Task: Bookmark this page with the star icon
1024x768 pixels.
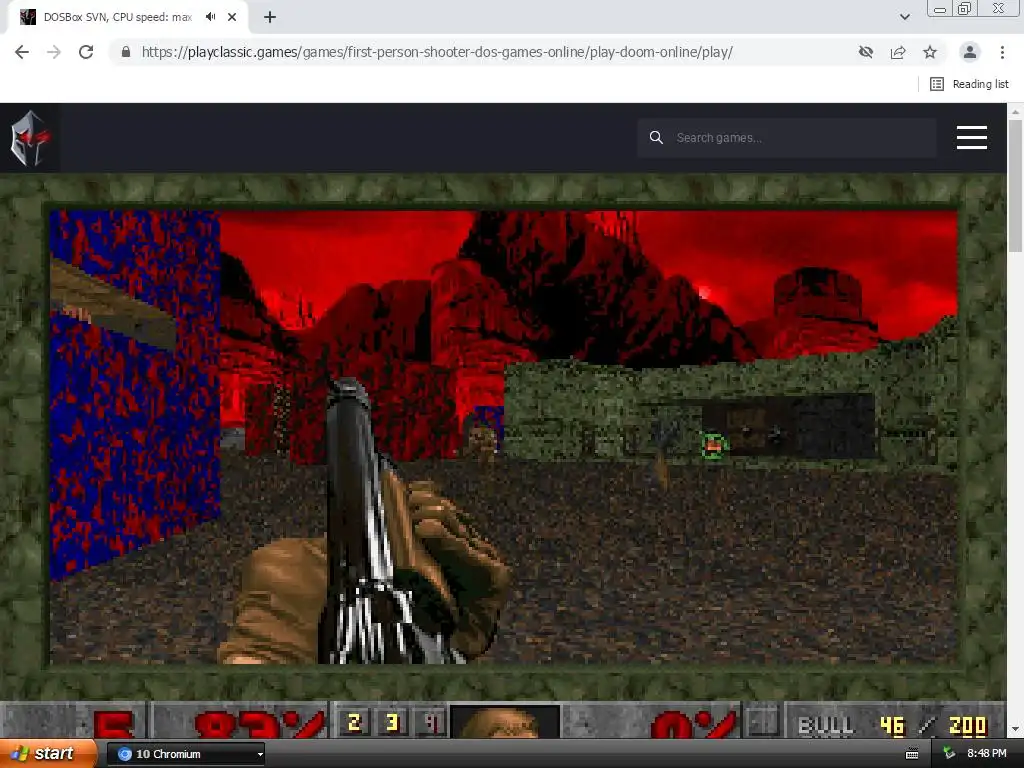Action: point(930,52)
